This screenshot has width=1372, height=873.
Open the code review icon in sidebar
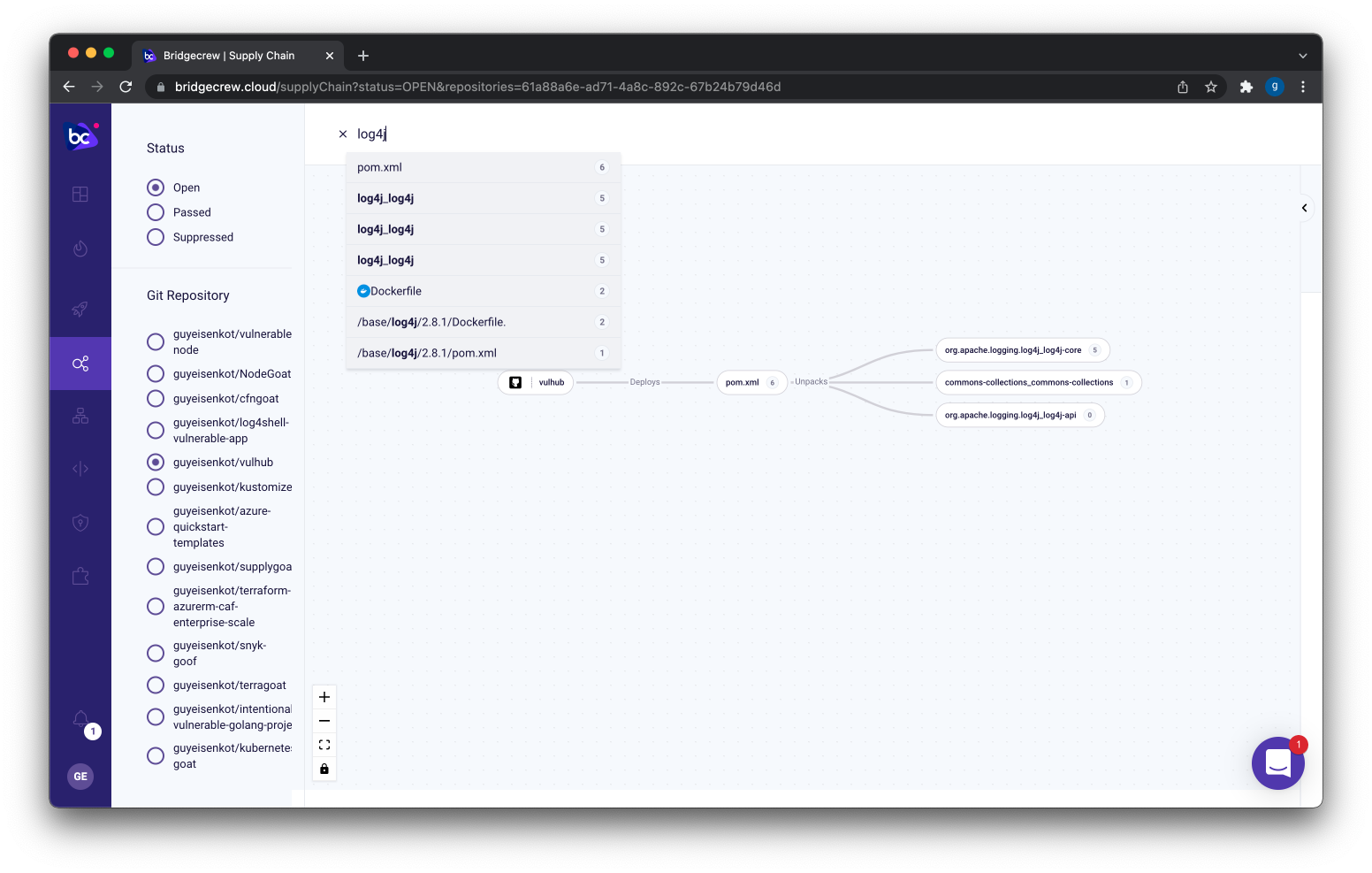(80, 469)
